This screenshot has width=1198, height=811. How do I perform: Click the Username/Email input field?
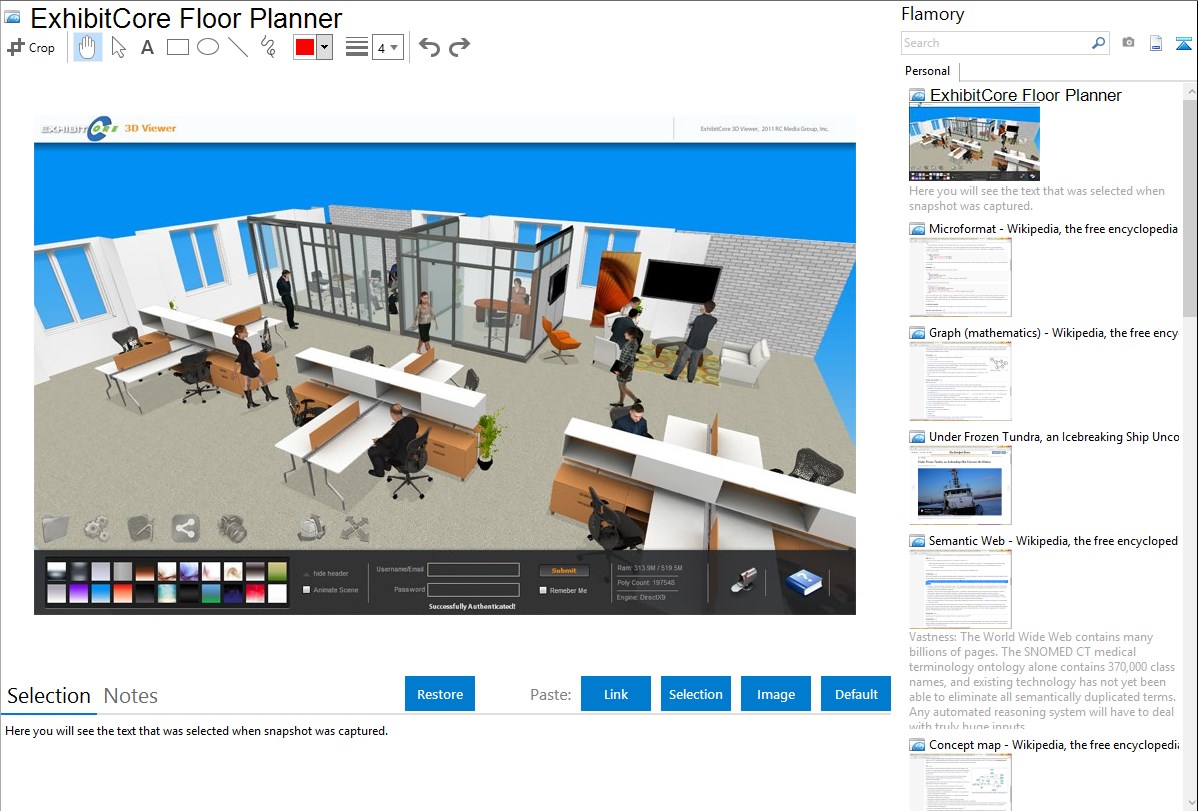pos(474,569)
